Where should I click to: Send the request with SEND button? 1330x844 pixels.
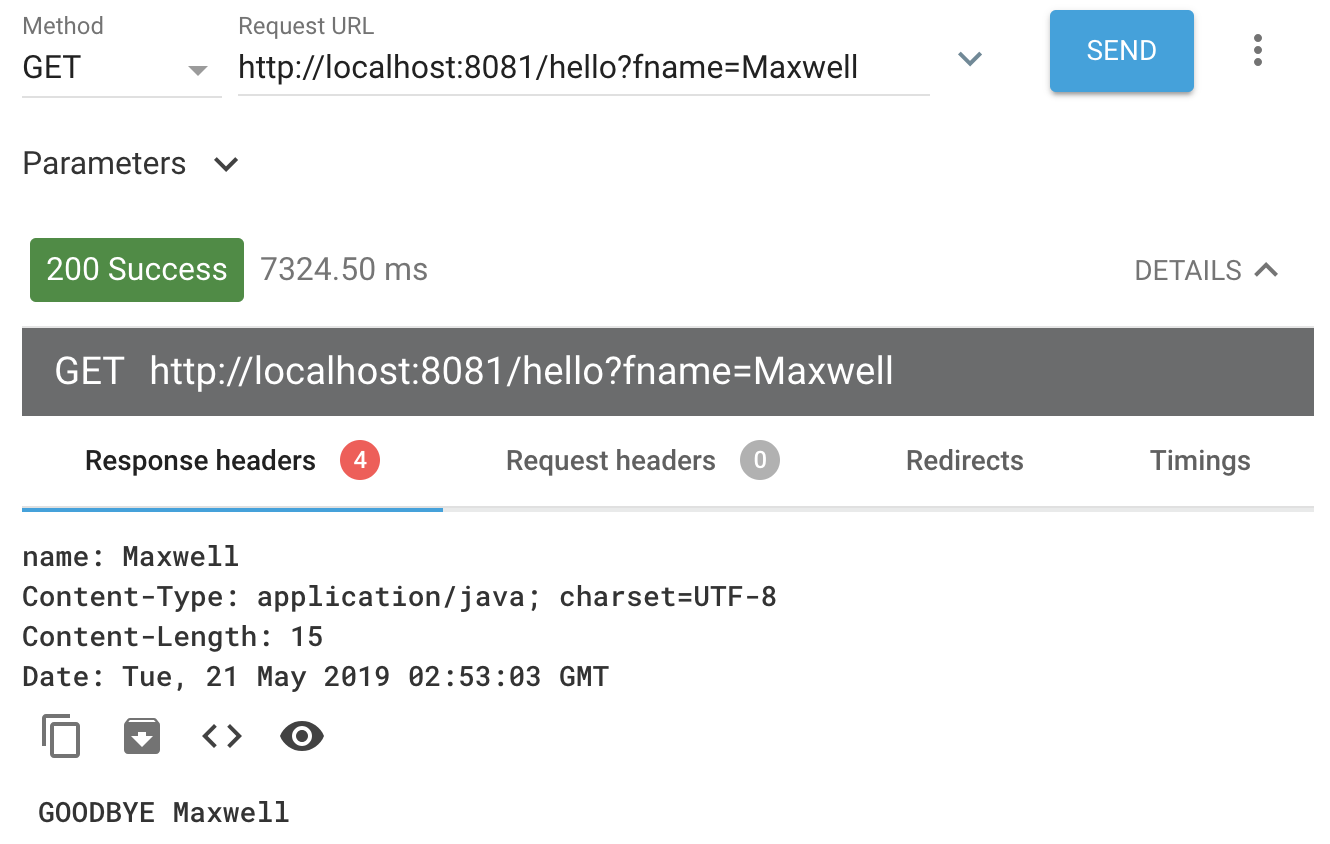(1121, 51)
